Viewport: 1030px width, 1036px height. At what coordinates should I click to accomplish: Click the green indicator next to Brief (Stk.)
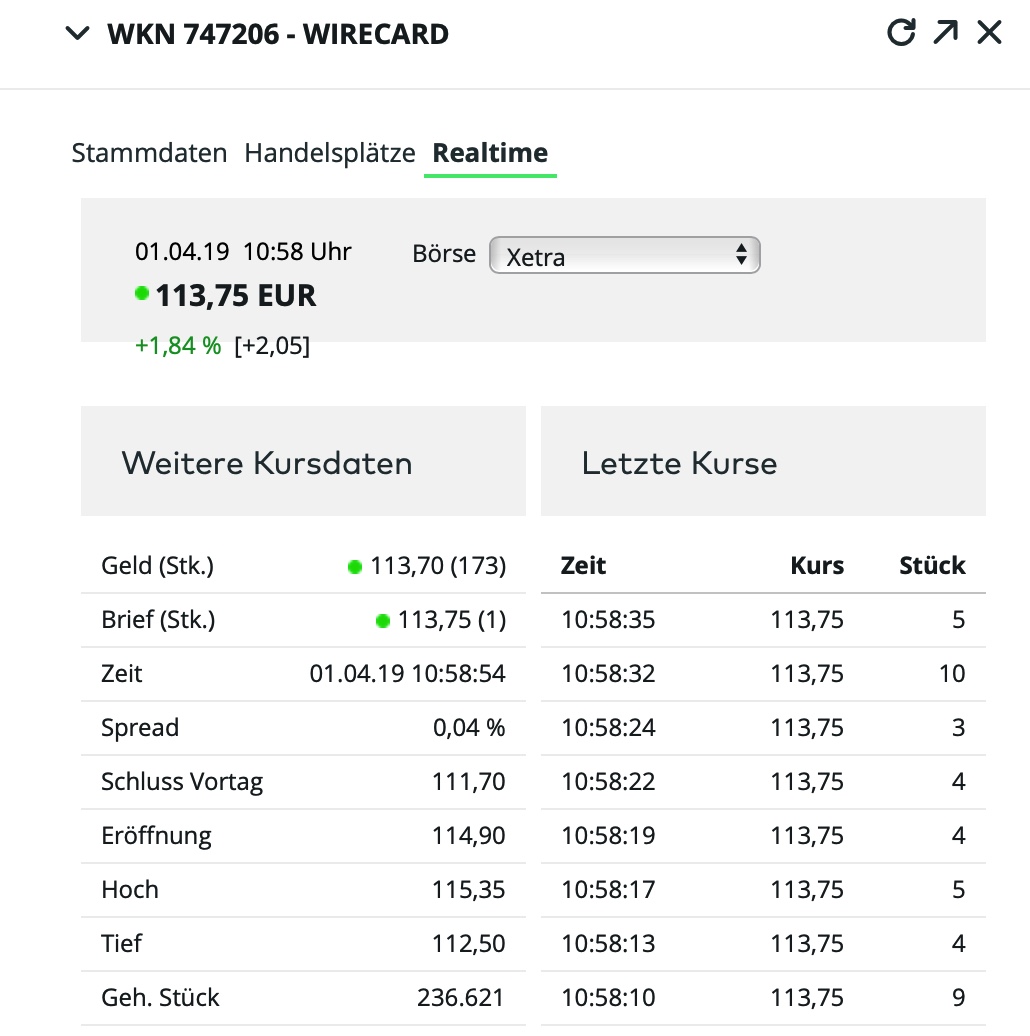tap(382, 619)
